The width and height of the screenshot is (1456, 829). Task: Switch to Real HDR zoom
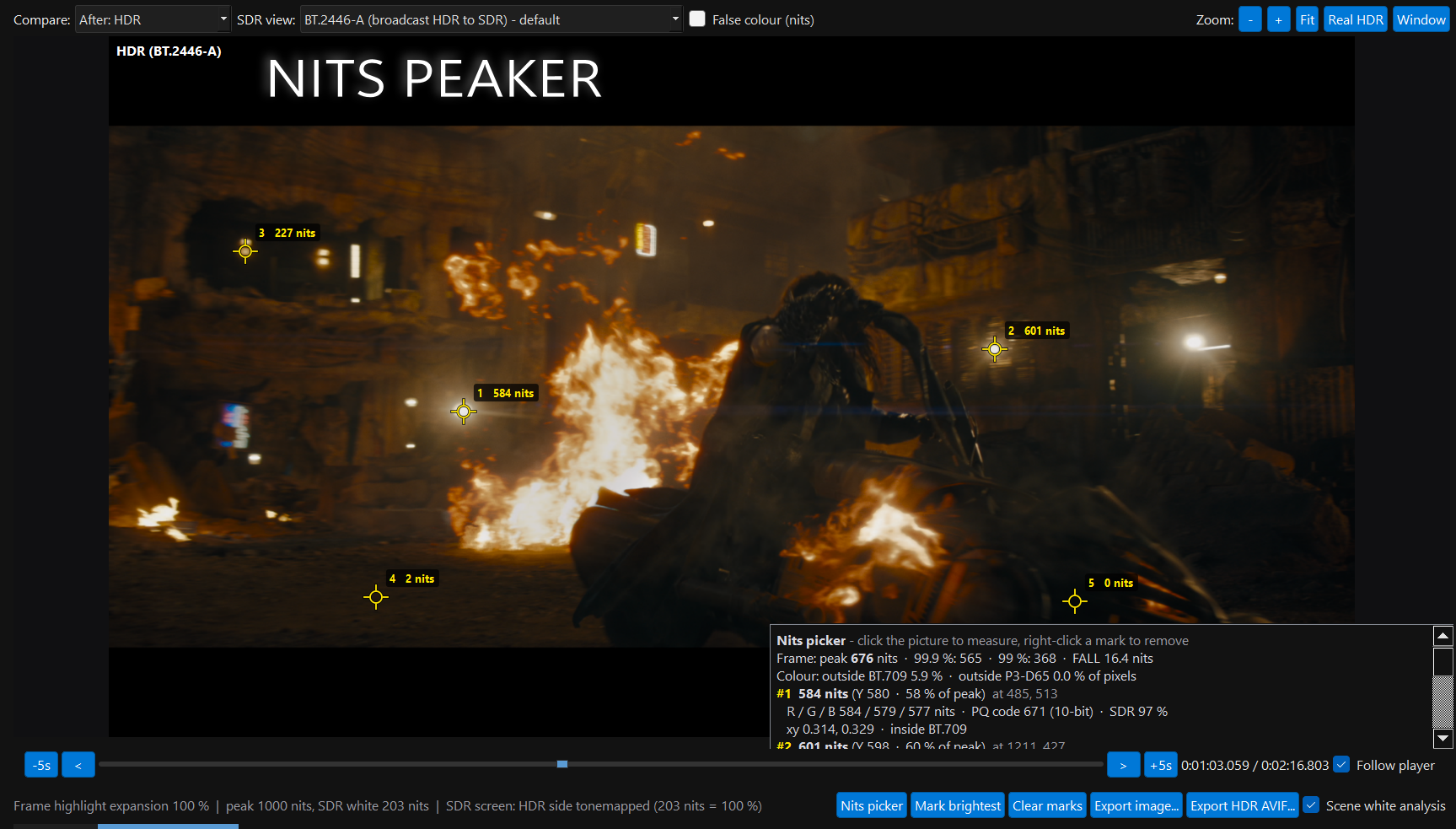[x=1356, y=19]
